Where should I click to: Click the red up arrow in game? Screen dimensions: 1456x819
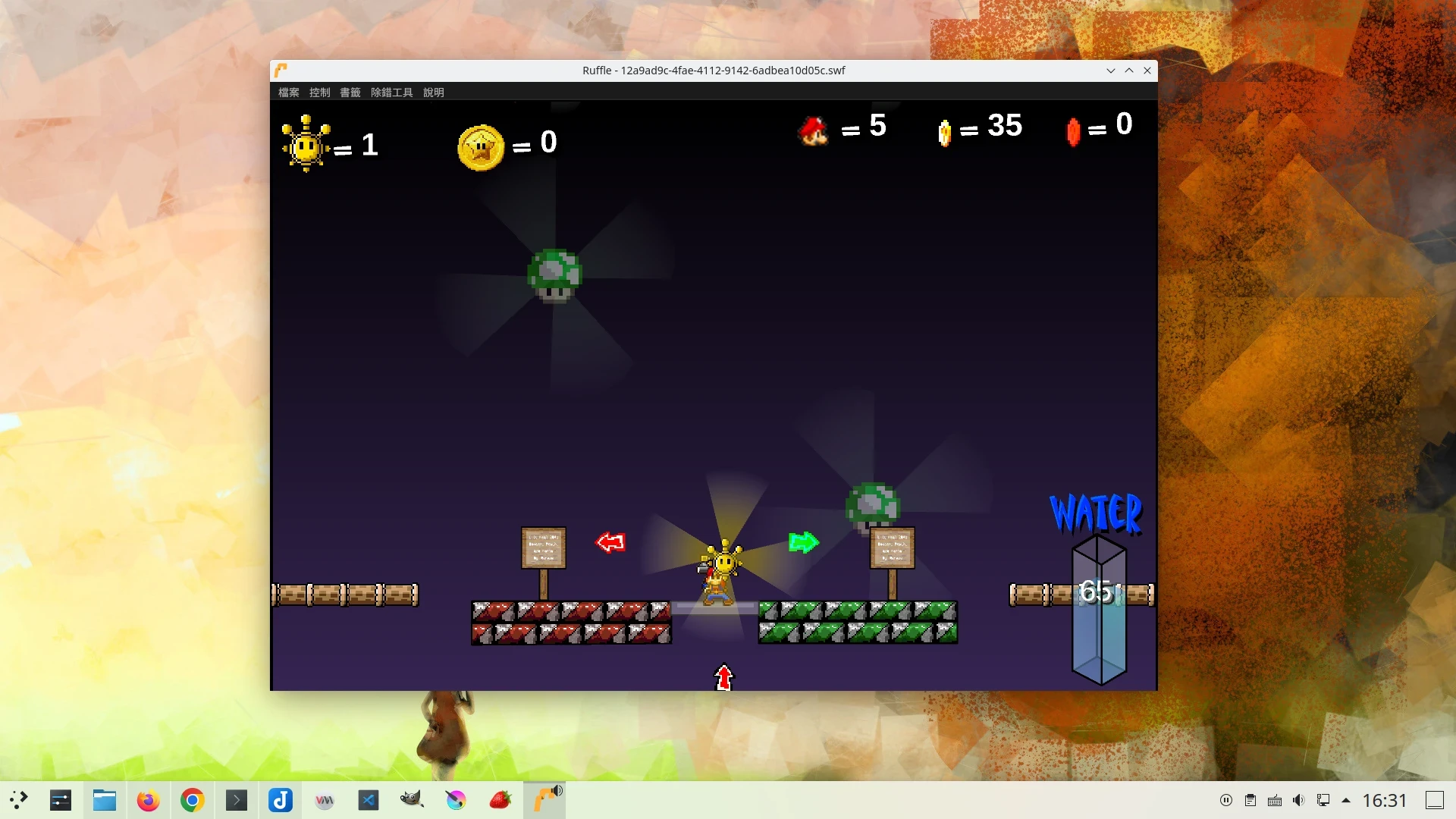724,677
